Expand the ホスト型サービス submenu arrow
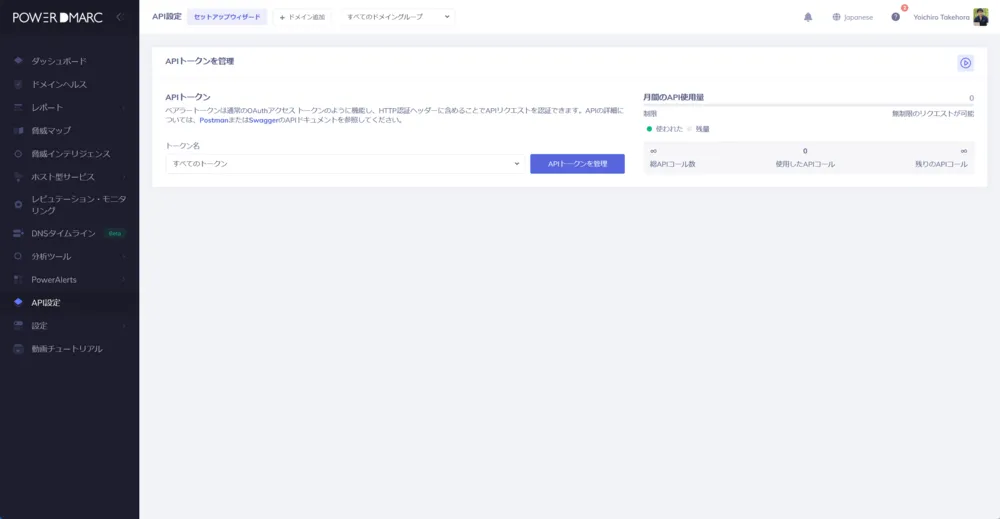The height and width of the screenshot is (519, 1000). click(x=124, y=177)
